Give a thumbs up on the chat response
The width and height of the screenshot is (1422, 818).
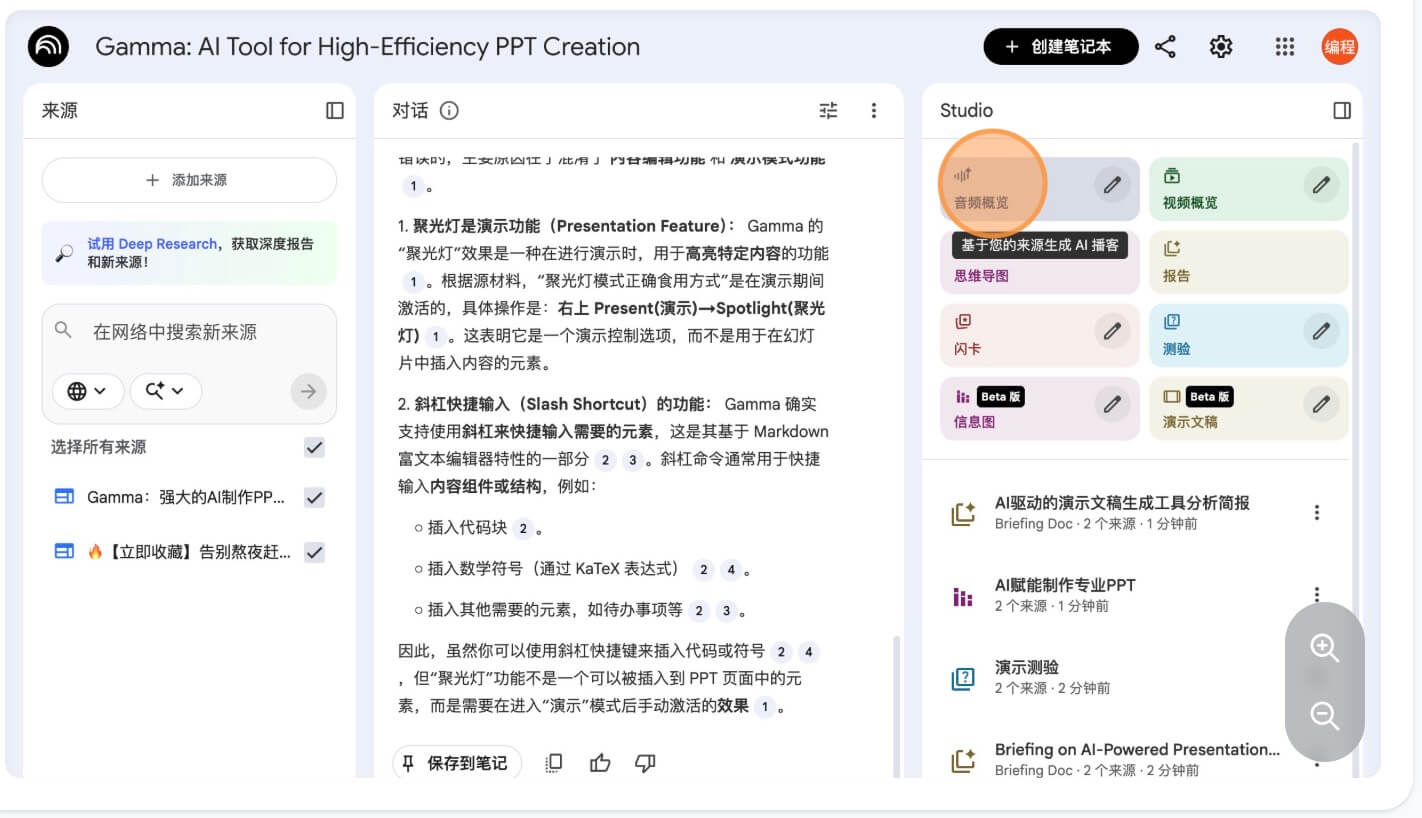tap(600, 763)
